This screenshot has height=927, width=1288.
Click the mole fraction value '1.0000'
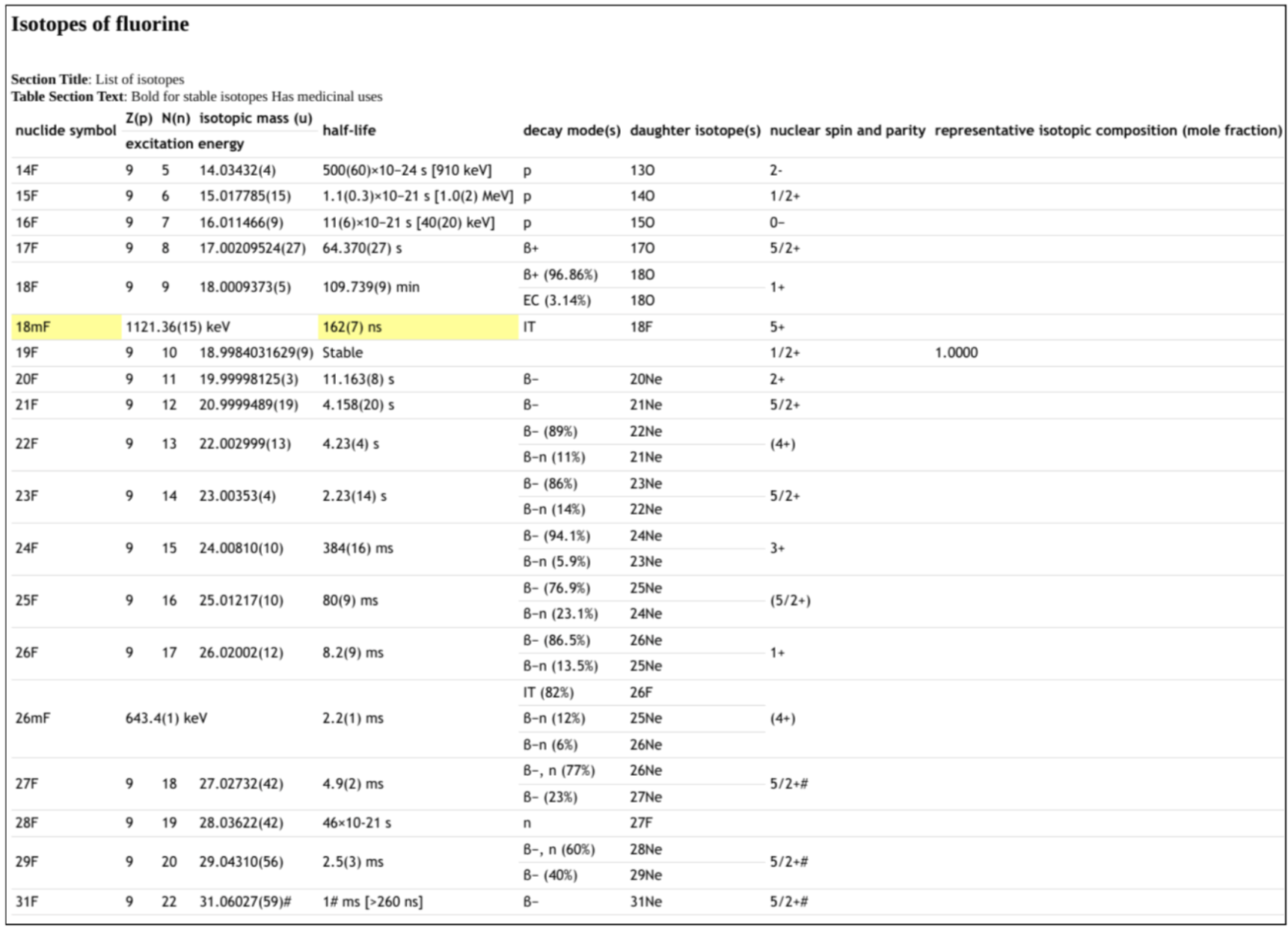point(956,352)
